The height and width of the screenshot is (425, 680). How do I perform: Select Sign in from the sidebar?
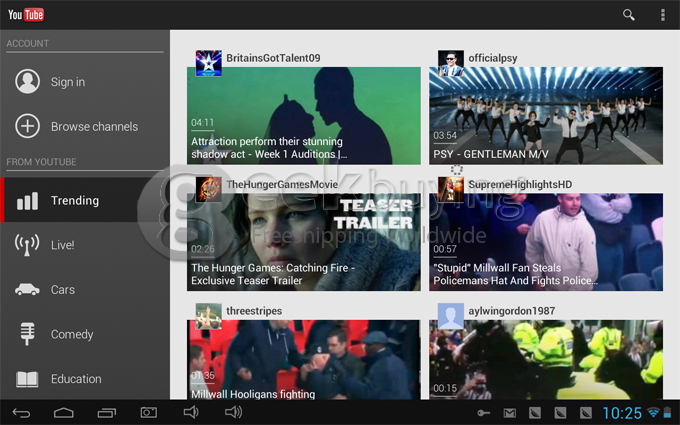point(85,82)
